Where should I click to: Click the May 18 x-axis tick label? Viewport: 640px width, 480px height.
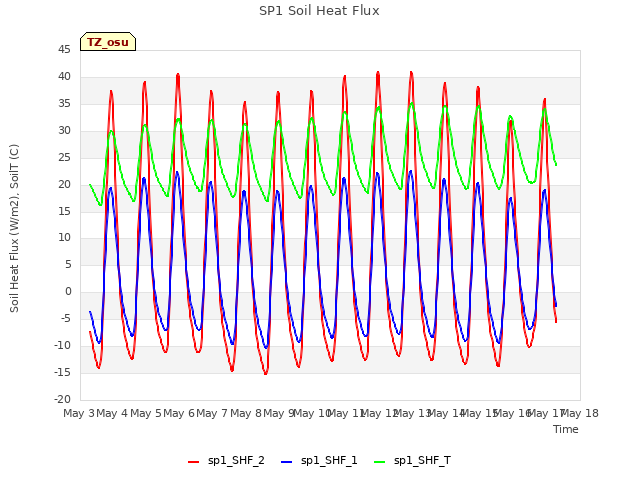(x=580, y=413)
